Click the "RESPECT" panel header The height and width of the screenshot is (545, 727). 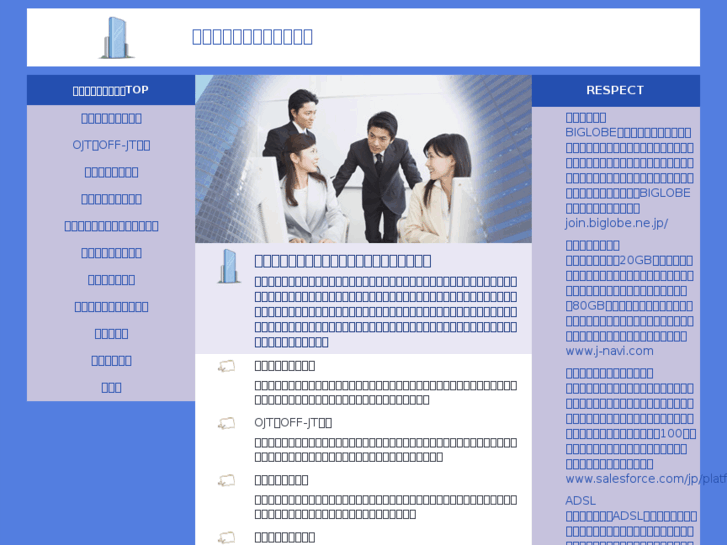click(x=615, y=90)
